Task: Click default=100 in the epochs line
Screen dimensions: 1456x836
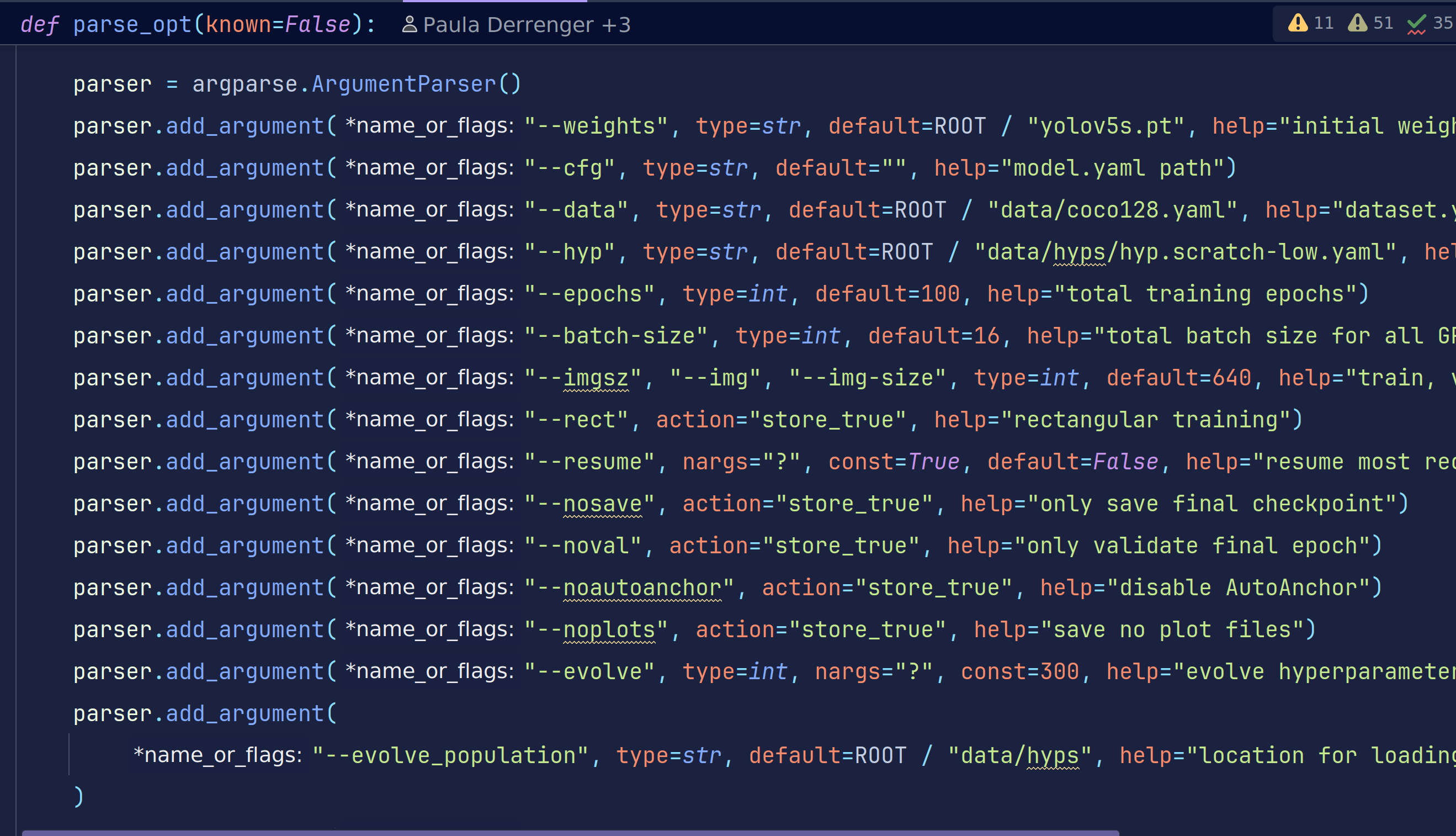Action: (x=888, y=294)
